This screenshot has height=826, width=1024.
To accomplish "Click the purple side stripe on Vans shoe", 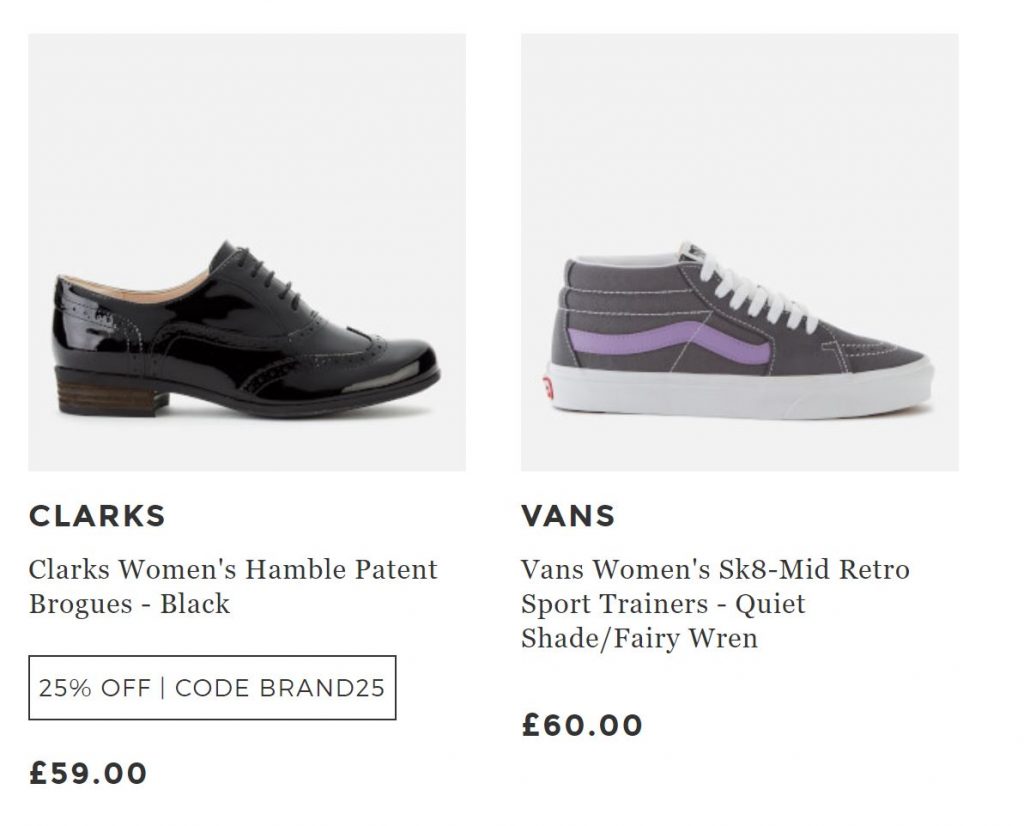I will (x=700, y=340).
